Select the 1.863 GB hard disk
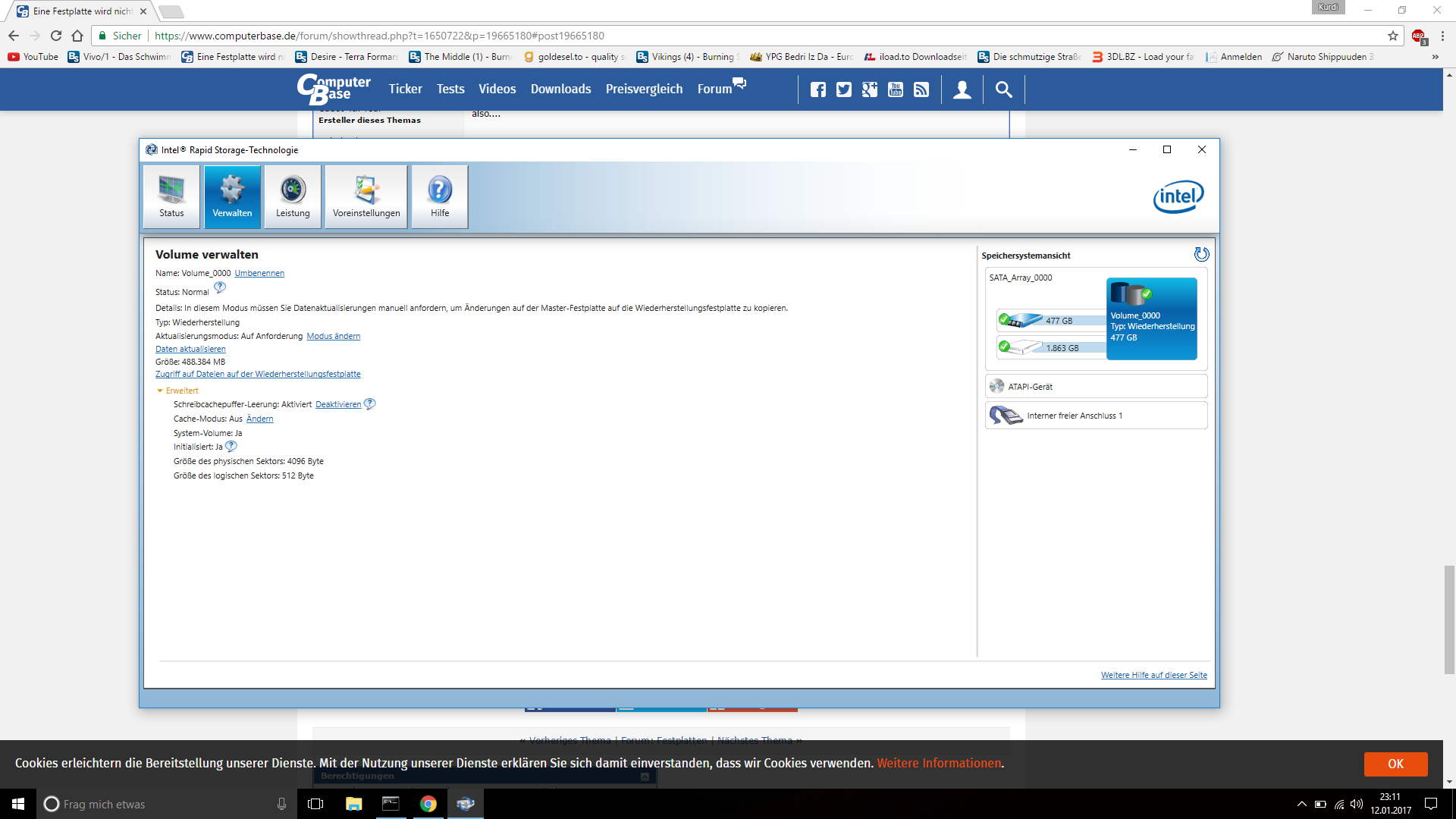The width and height of the screenshot is (1456, 819). pos(1050,347)
